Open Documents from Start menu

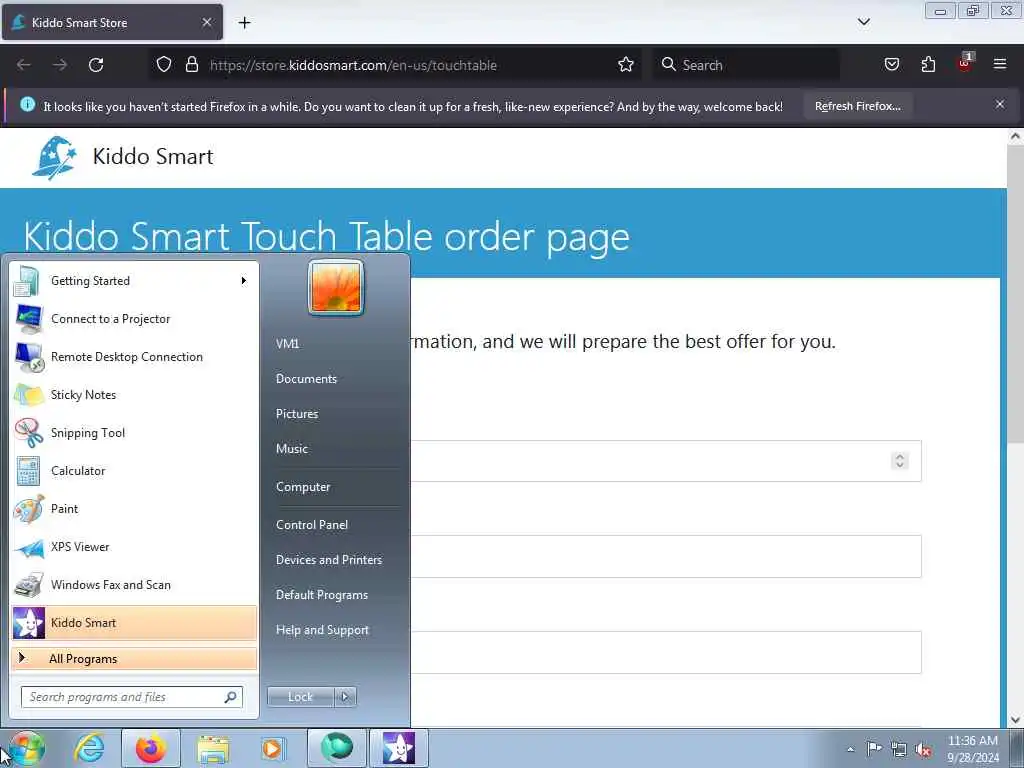click(306, 379)
